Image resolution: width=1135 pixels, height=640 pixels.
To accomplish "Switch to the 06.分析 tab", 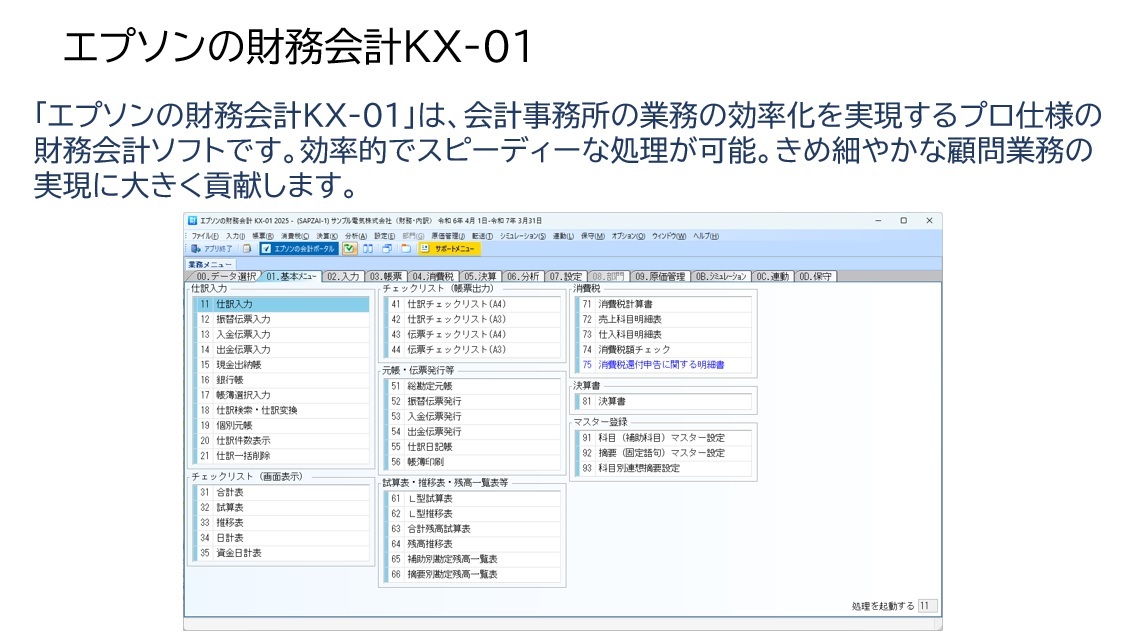I will coord(523,277).
